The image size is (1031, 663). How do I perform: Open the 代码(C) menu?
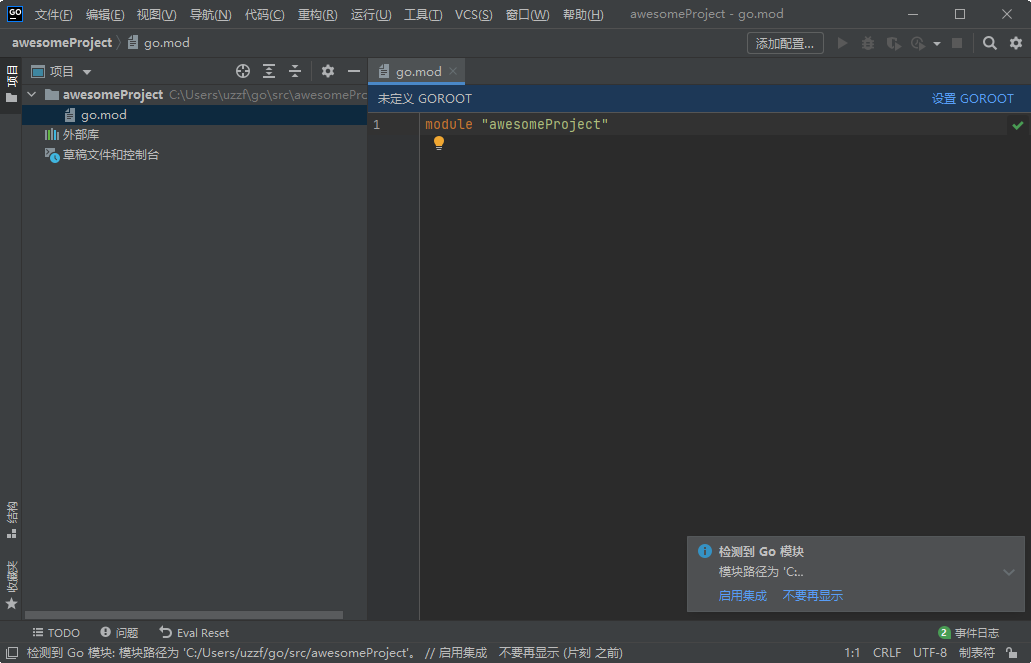point(264,14)
